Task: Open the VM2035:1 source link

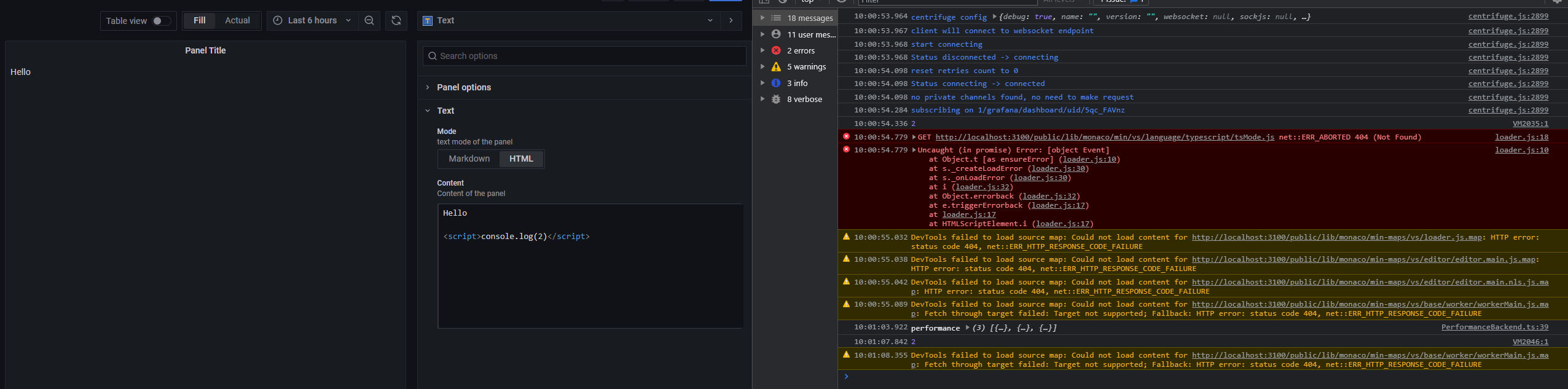Action: pyautogui.click(x=1531, y=124)
